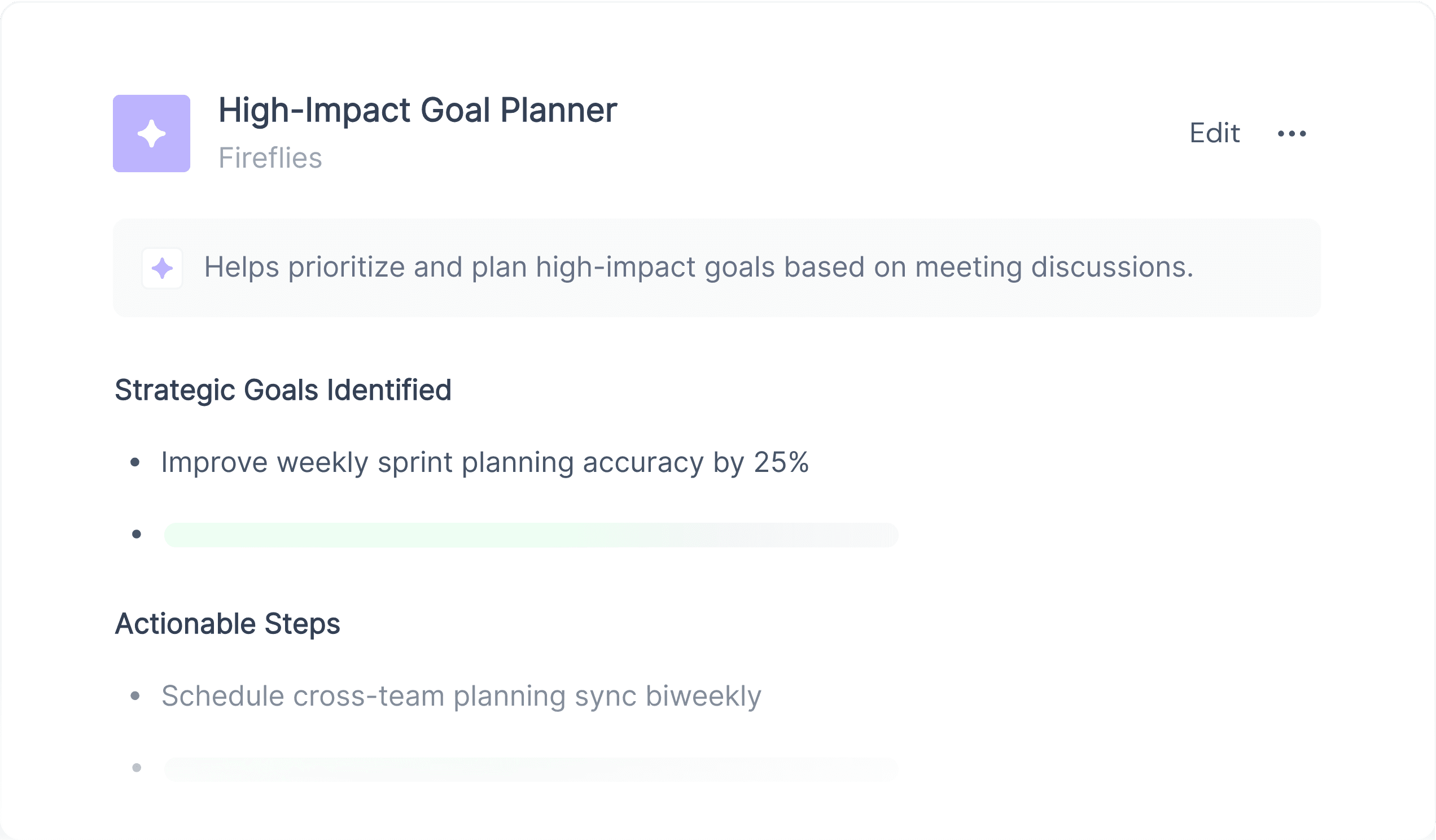
Task: Click the word biweekly in the action step
Action: 703,696
